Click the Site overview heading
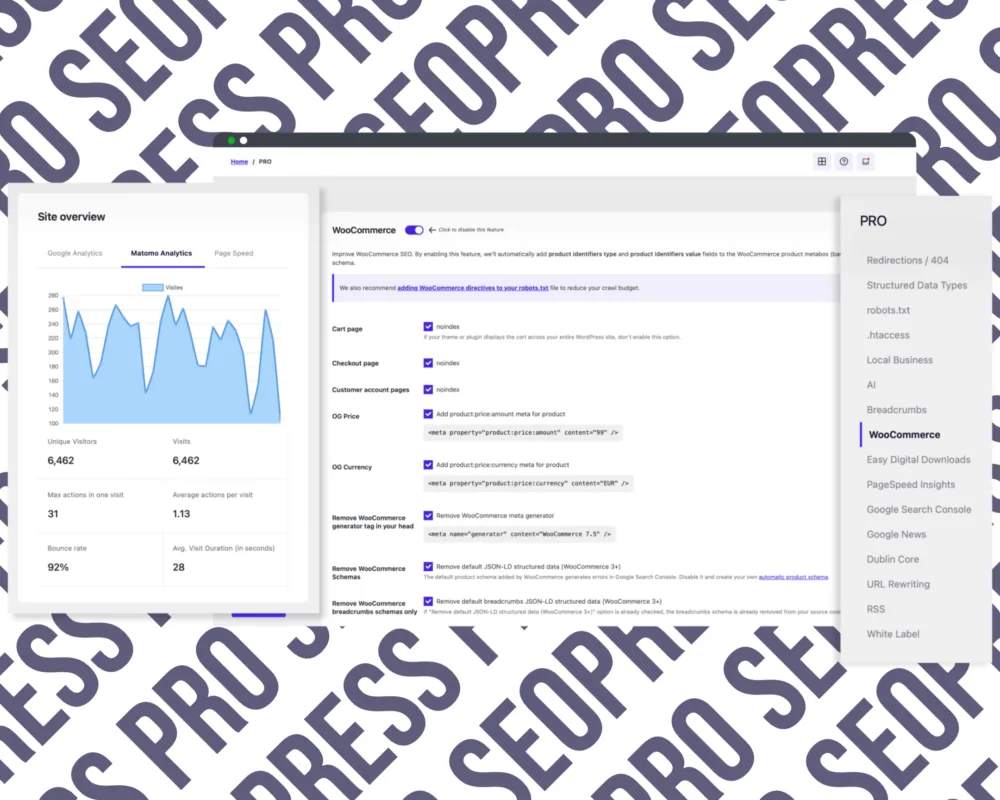1000x800 pixels. (x=71, y=217)
